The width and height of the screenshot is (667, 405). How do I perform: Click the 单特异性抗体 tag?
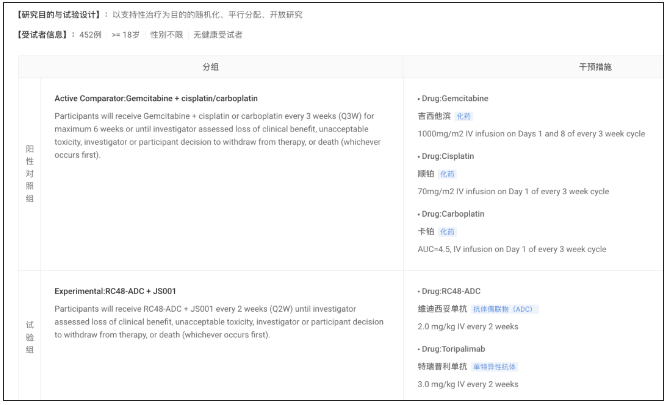[x=495, y=367]
